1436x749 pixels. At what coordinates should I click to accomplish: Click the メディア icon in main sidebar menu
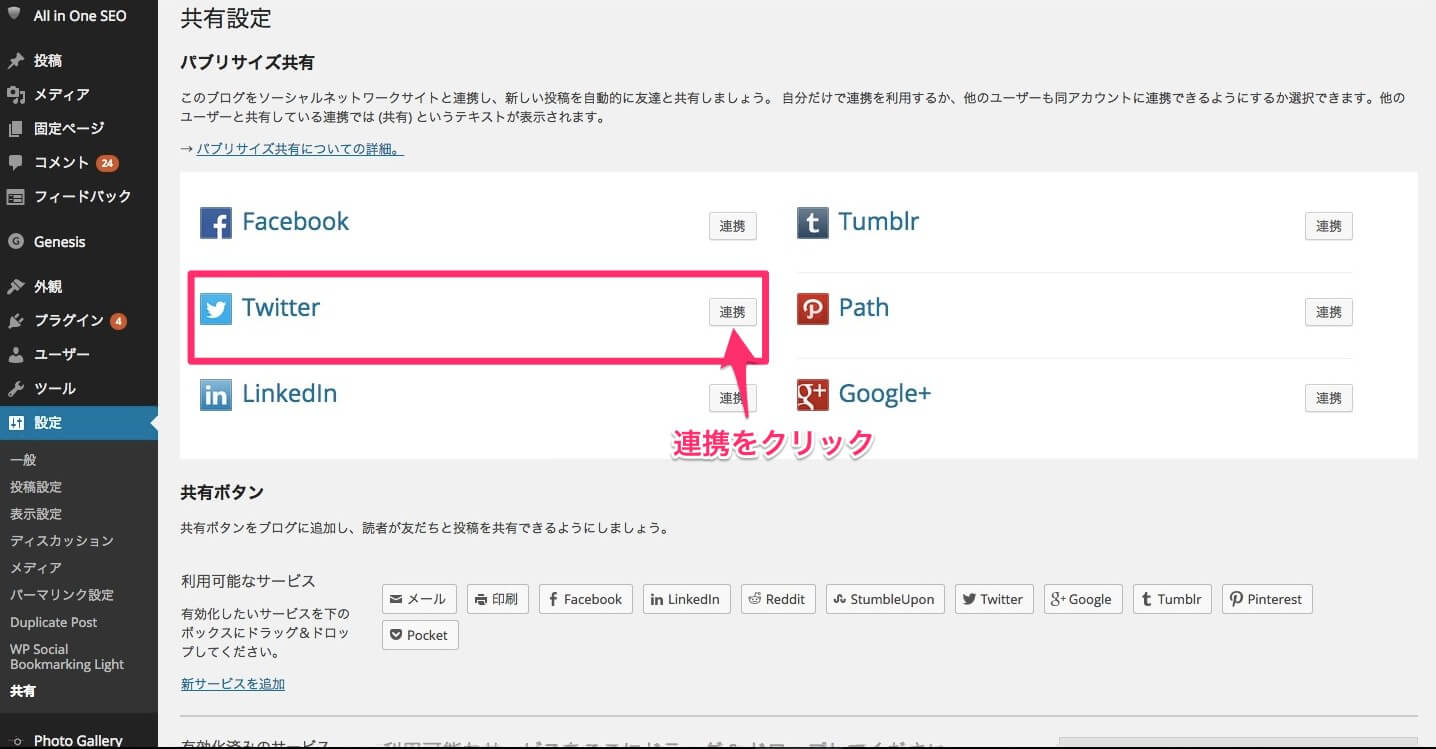[x=15, y=94]
